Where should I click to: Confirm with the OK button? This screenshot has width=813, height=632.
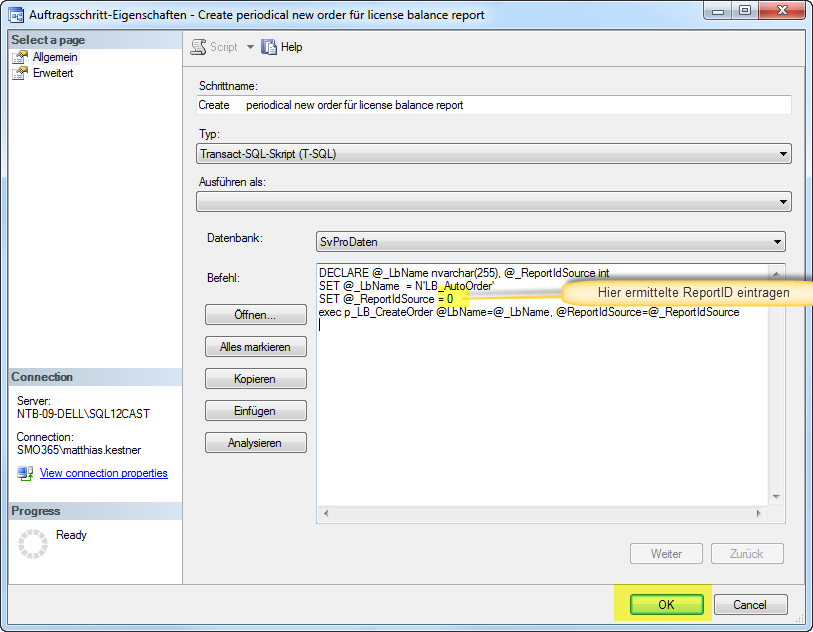[667, 605]
